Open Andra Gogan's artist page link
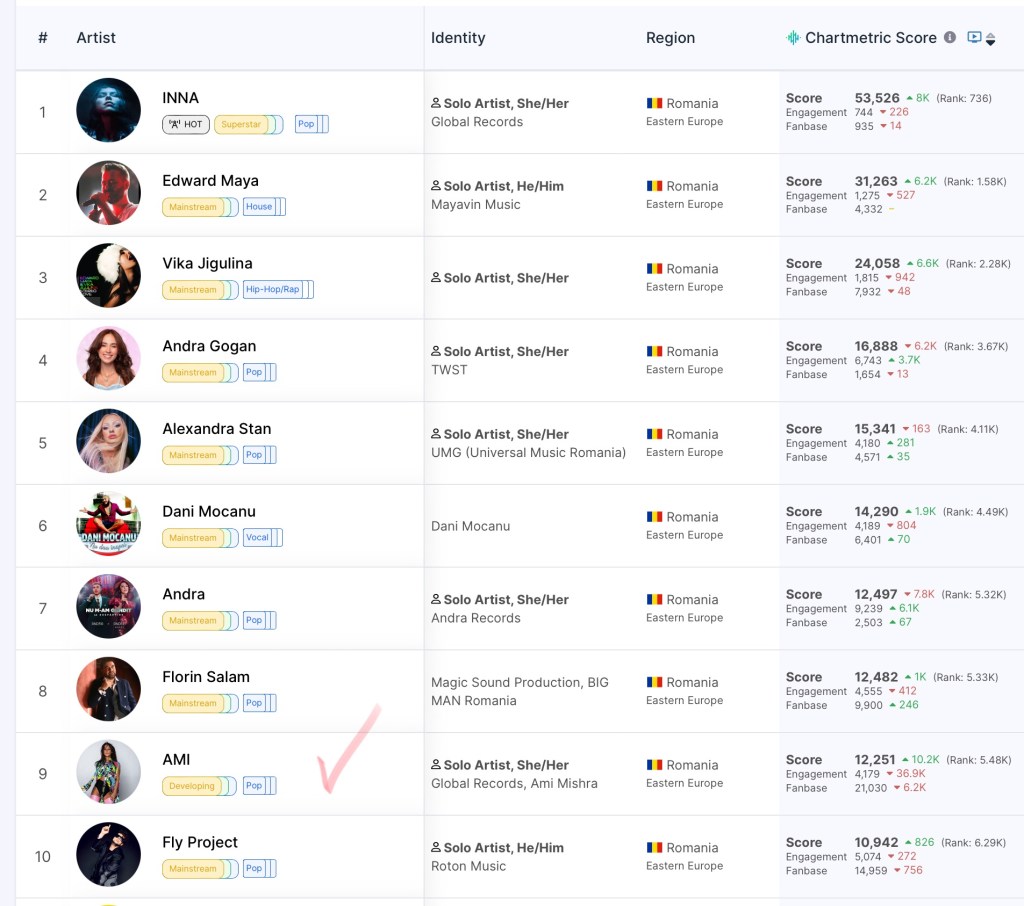The height and width of the screenshot is (906, 1024). click(x=209, y=346)
